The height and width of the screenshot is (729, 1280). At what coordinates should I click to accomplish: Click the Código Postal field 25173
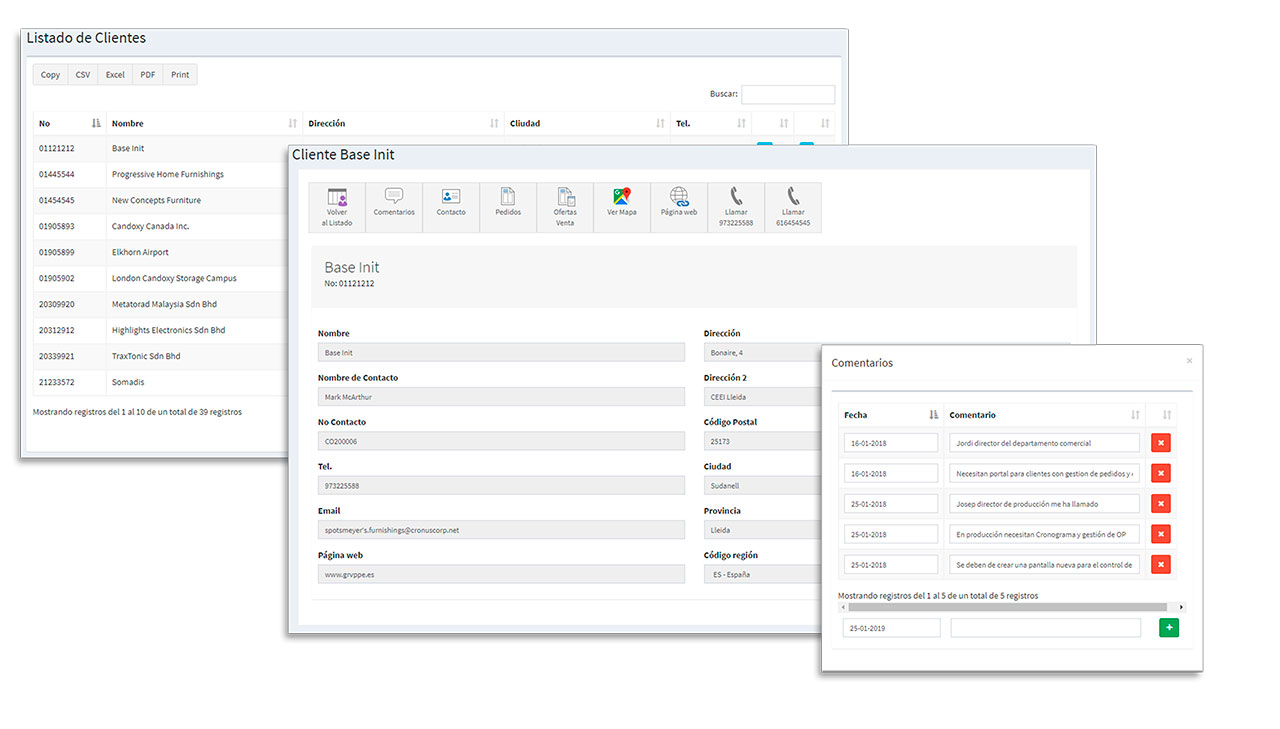coord(762,441)
